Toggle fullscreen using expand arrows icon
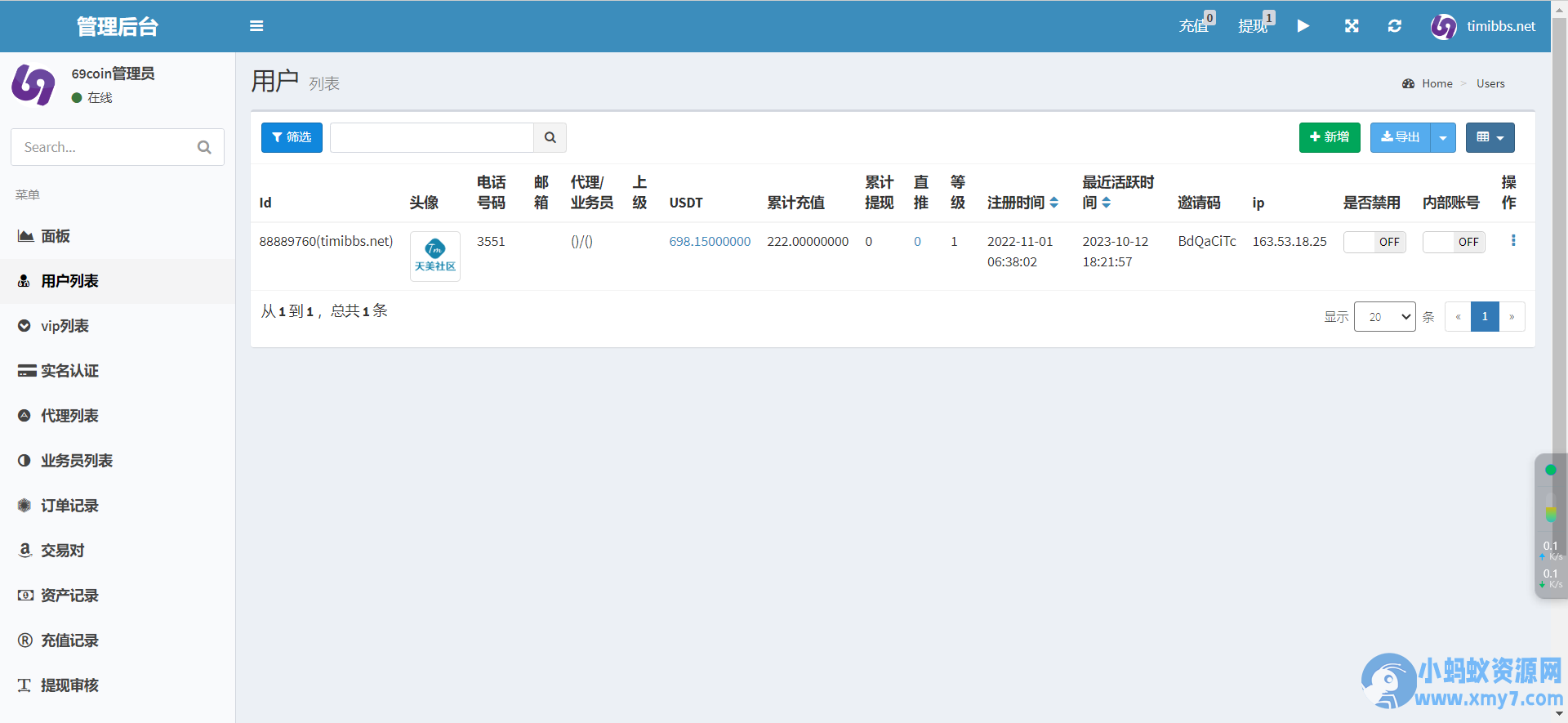 click(1352, 26)
